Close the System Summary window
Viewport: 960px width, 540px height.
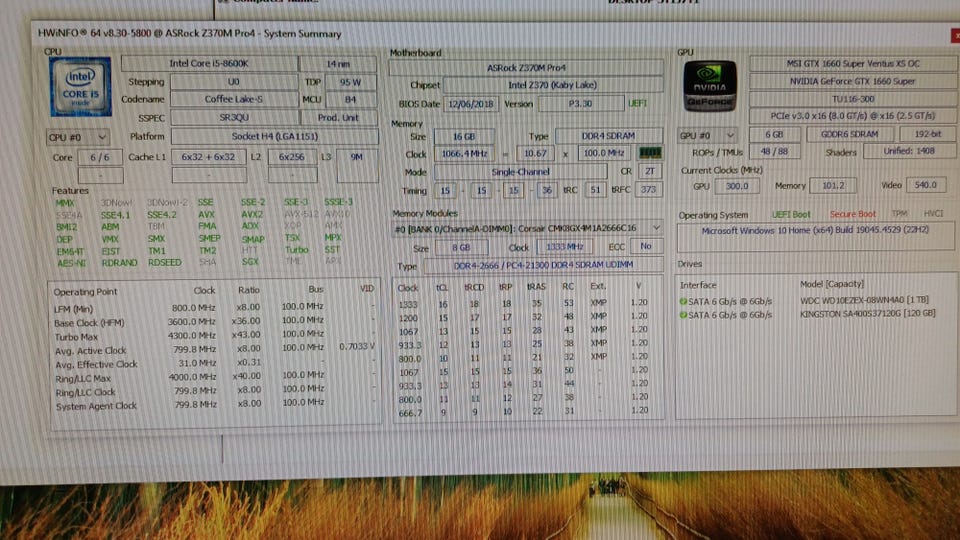pos(955,36)
